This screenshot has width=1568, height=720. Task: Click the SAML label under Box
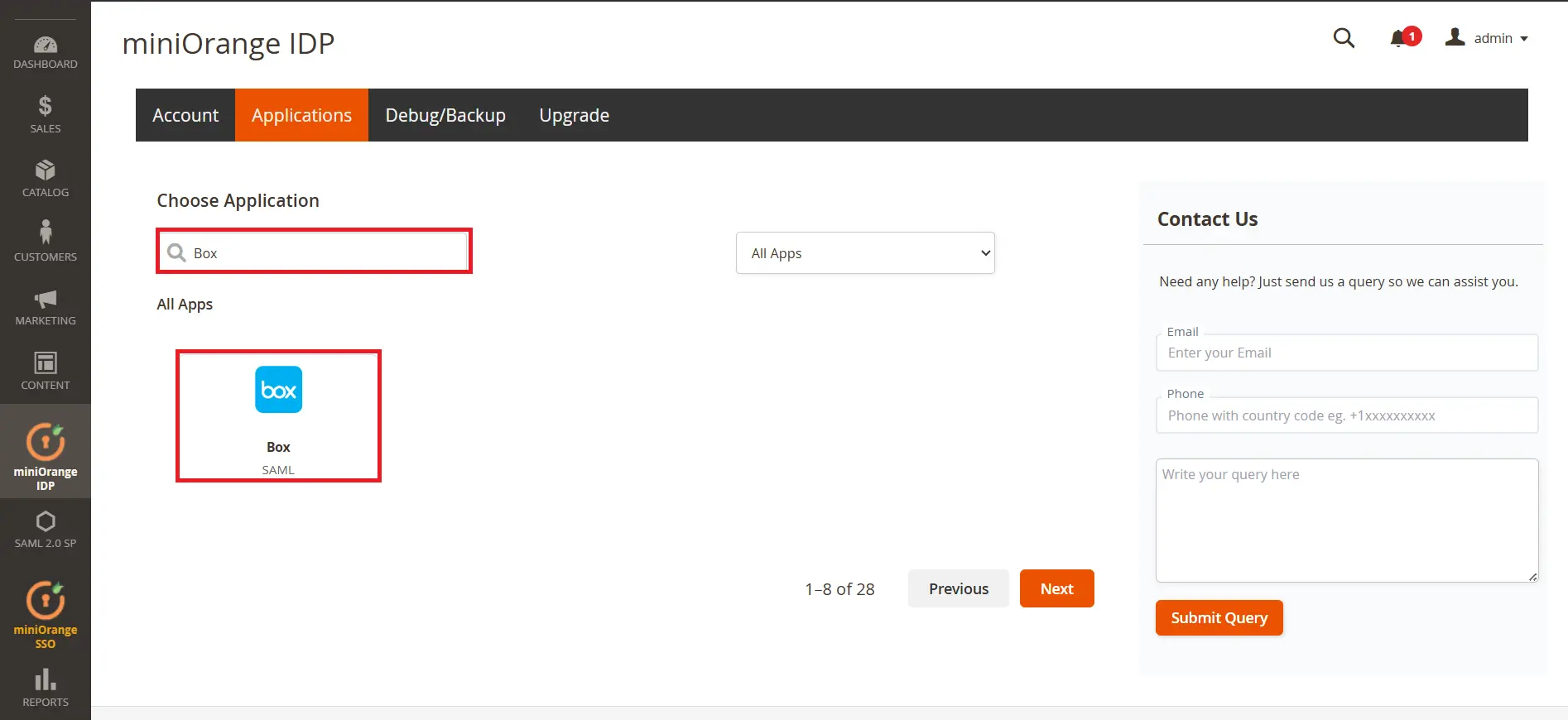coord(278,470)
